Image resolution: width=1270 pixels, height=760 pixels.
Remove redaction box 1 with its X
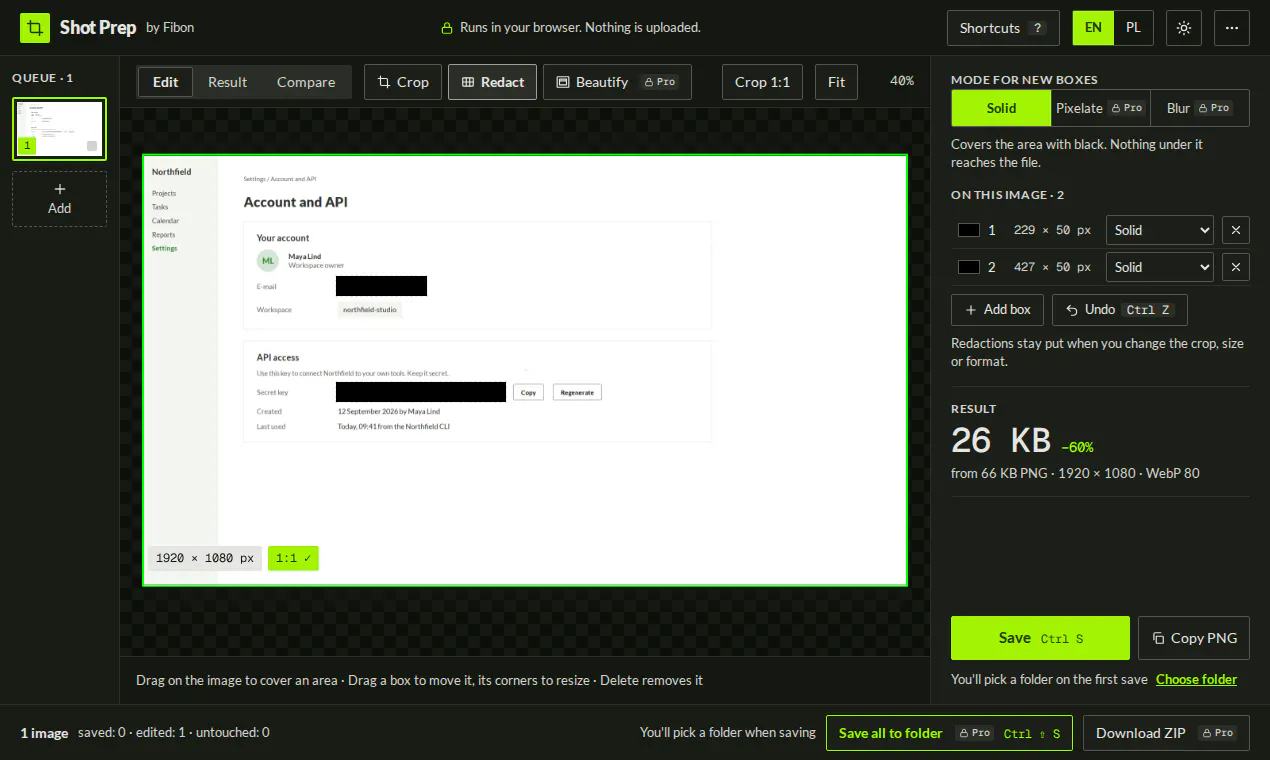pyautogui.click(x=1236, y=230)
